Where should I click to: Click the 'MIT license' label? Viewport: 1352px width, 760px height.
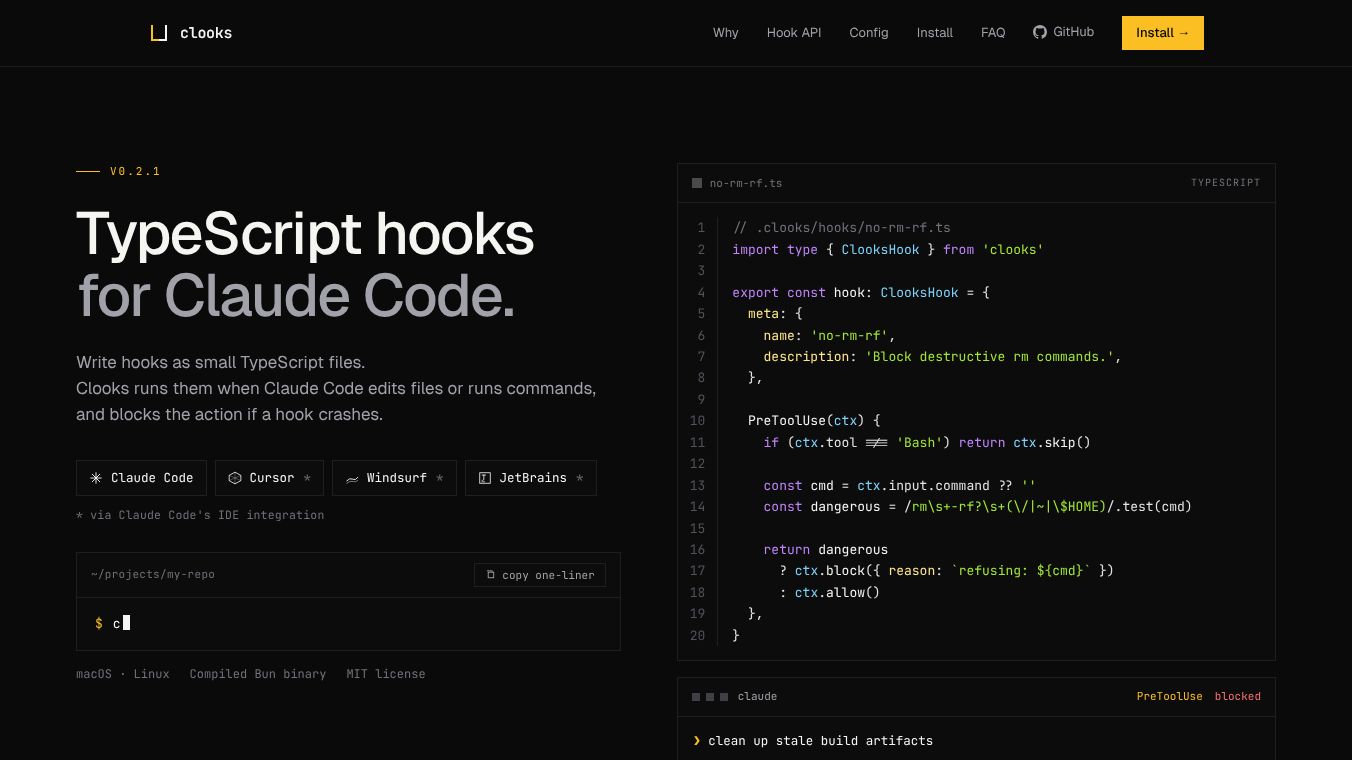386,674
